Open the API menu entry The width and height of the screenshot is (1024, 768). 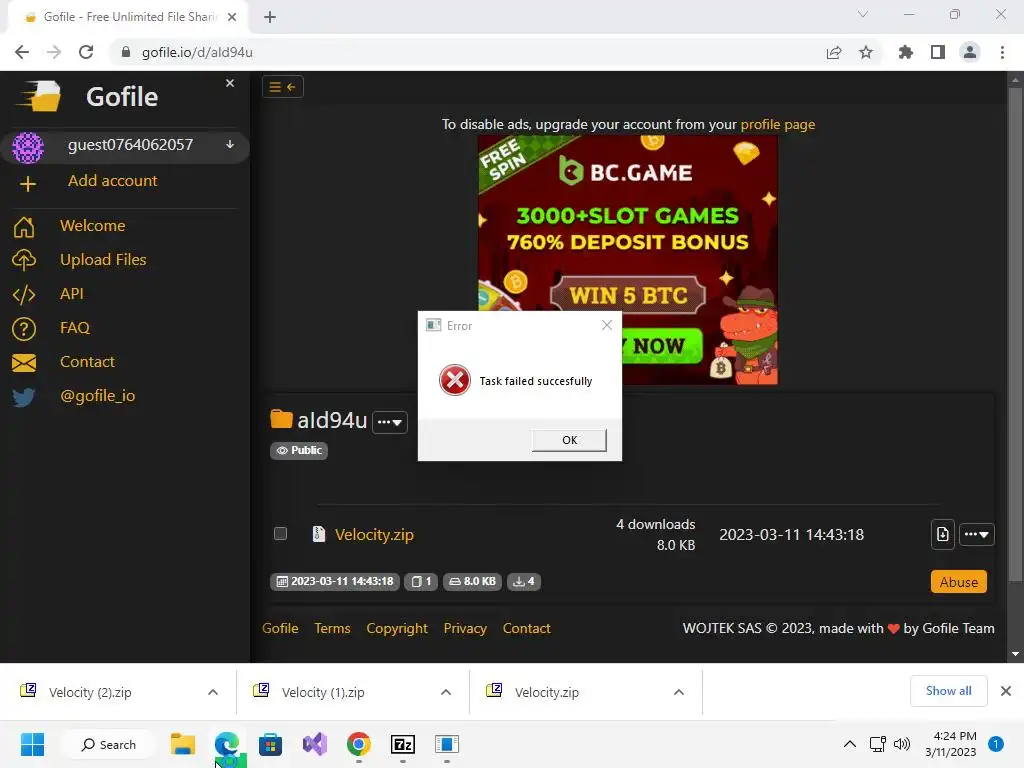(72, 293)
